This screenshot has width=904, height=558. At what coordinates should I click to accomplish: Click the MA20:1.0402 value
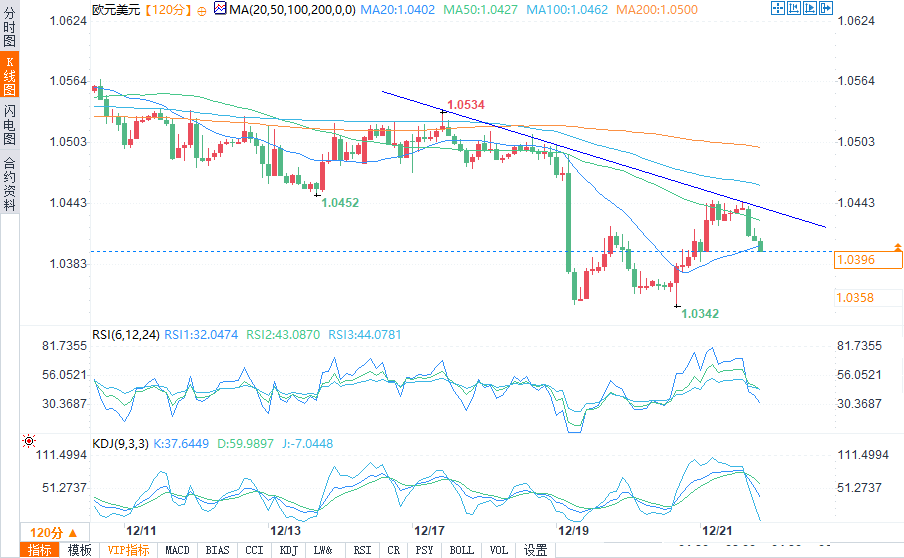click(x=398, y=10)
